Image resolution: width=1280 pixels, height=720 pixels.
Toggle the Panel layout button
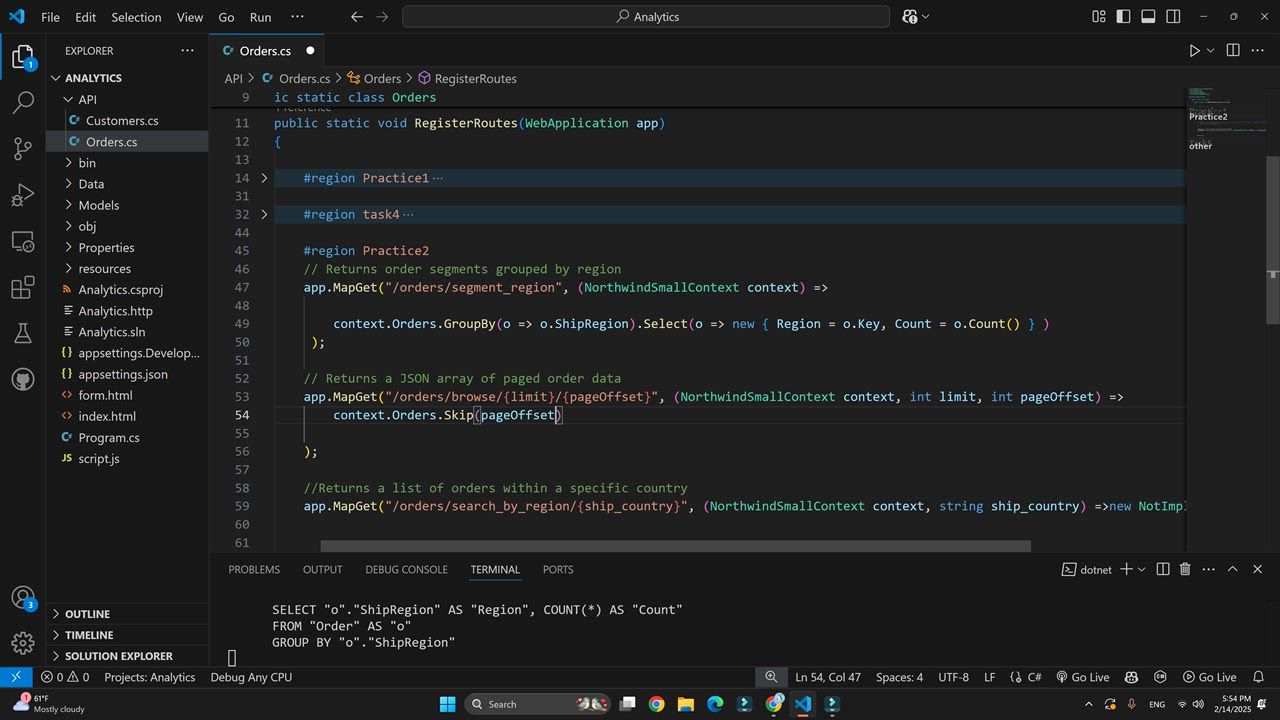tap(1148, 17)
